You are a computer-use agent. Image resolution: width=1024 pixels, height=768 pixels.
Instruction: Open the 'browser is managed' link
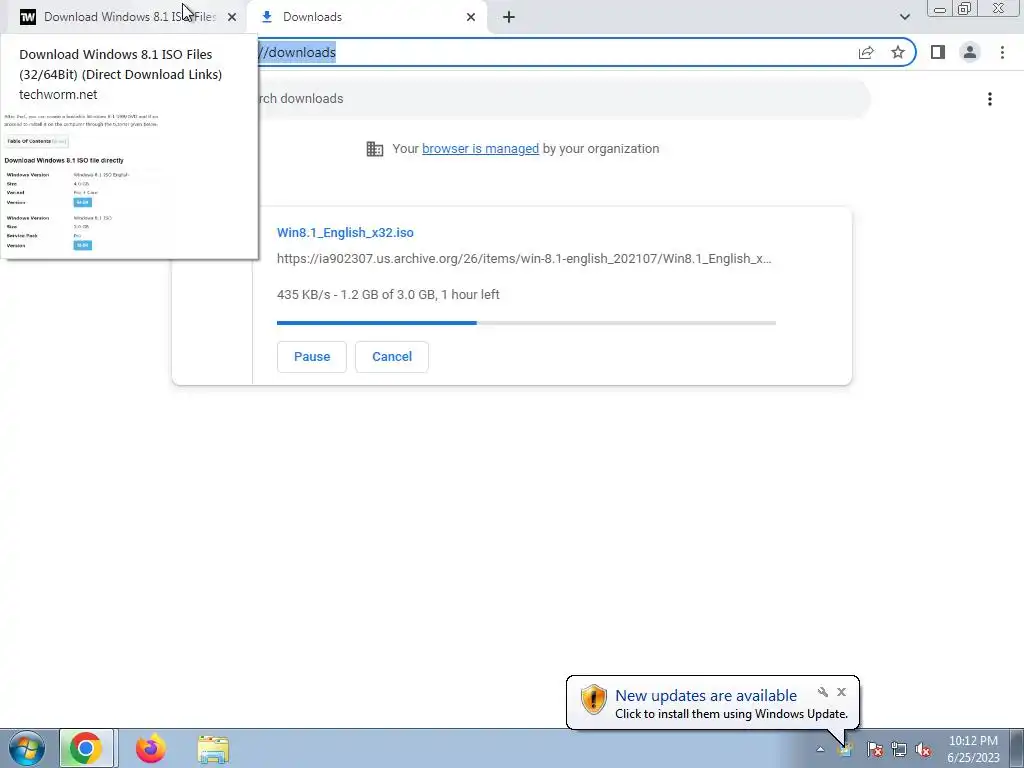click(x=480, y=149)
